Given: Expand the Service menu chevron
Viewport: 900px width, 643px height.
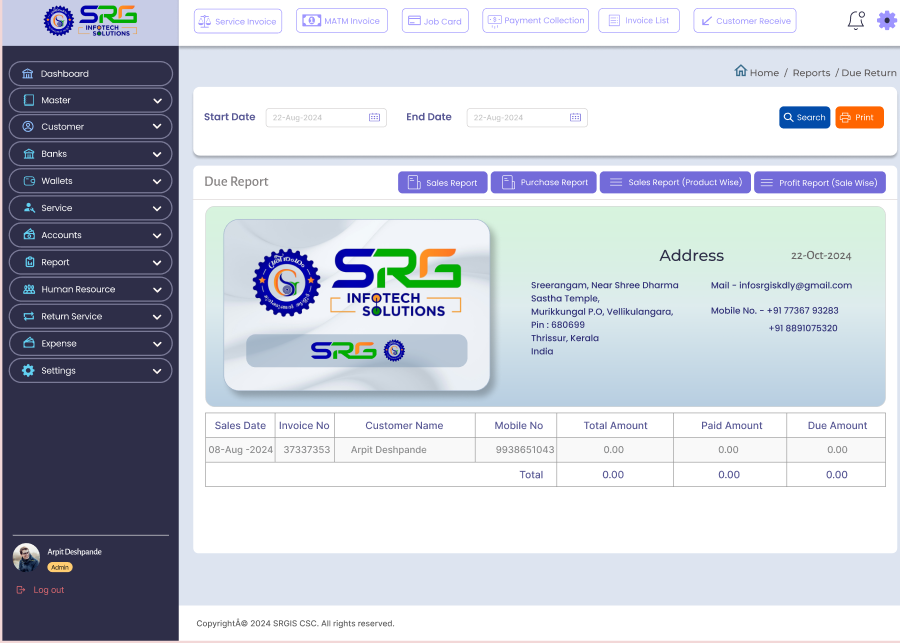Looking at the screenshot, I should coord(157,208).
